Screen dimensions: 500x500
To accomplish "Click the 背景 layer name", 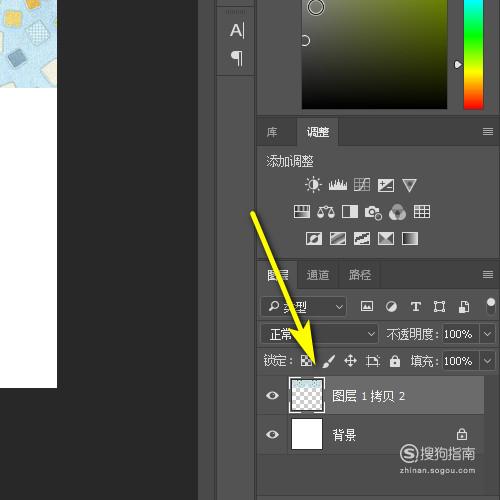I will click(x=344, y=435).
